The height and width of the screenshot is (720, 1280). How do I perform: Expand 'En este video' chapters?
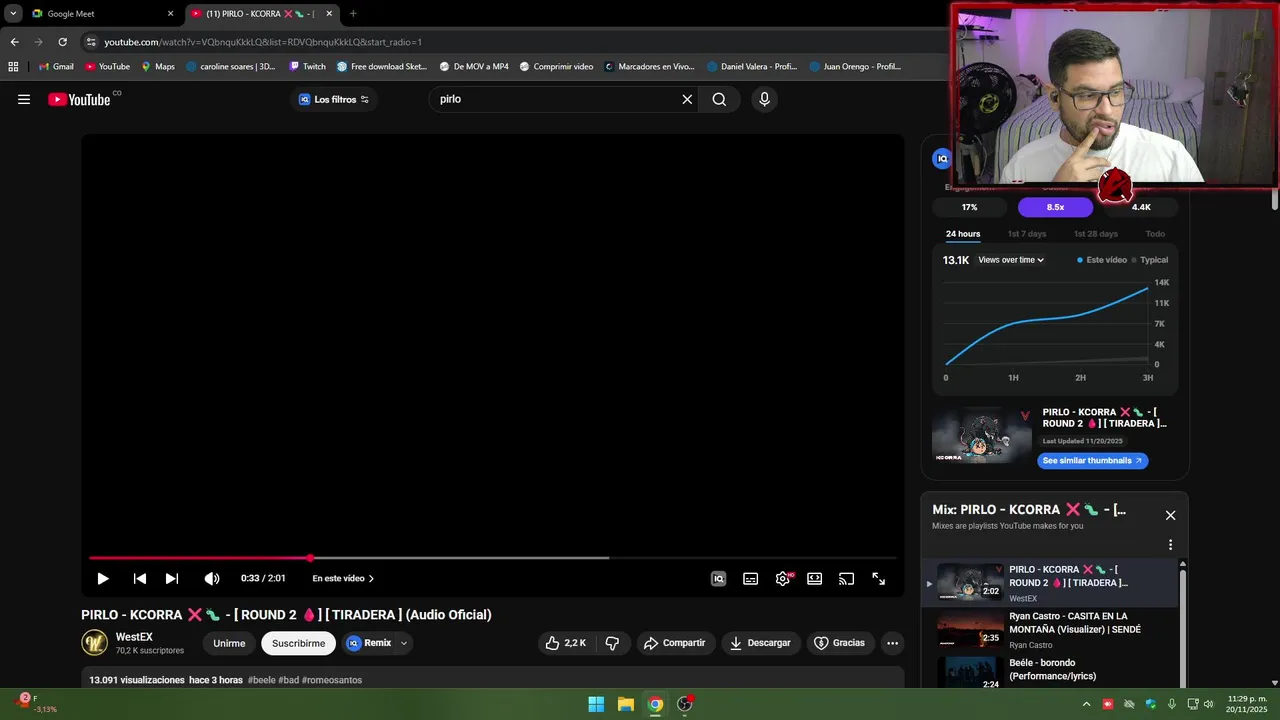343,578
